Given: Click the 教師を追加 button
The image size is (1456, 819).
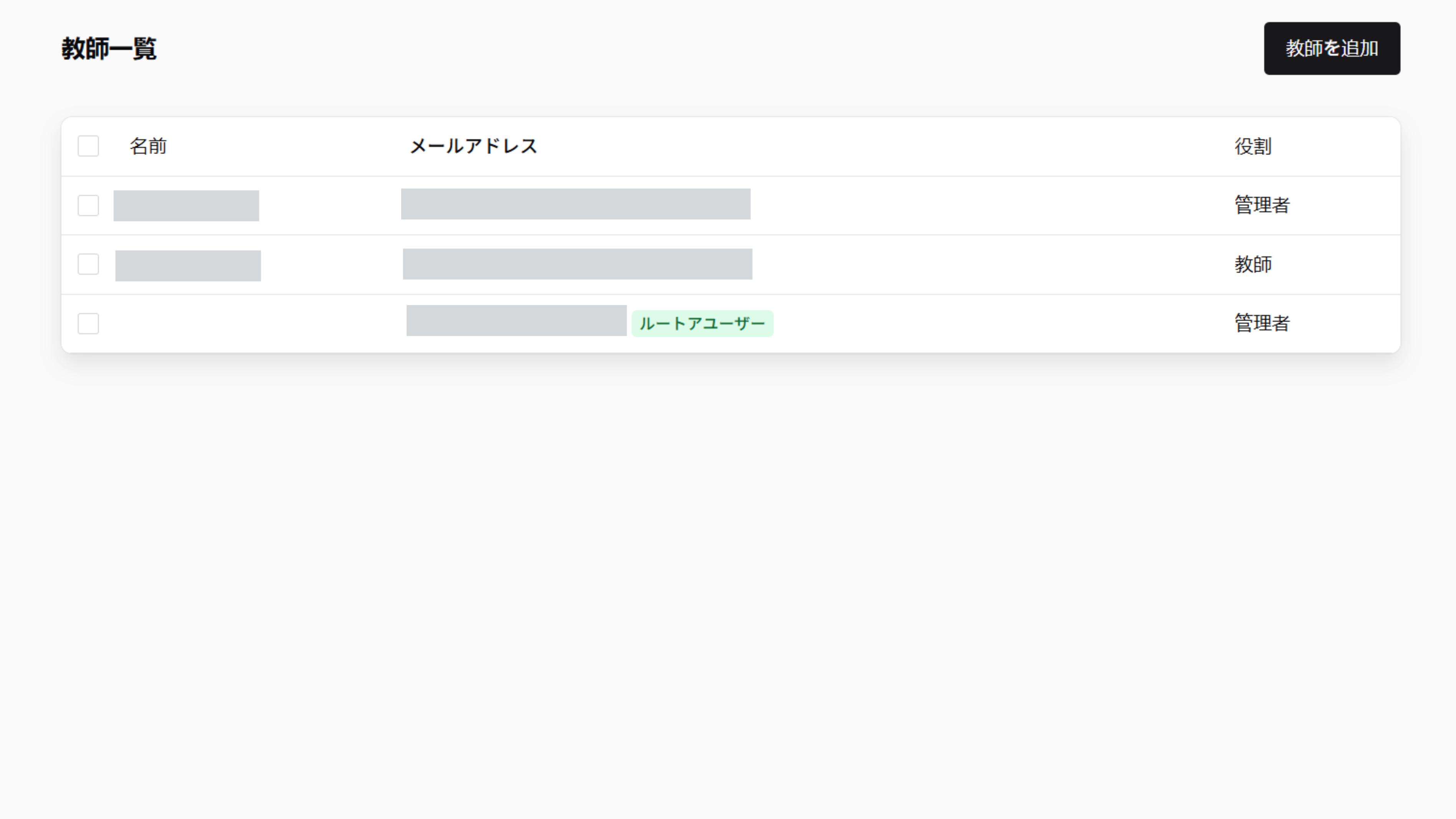Looking at the screenshot, I should click(1331, 49).
